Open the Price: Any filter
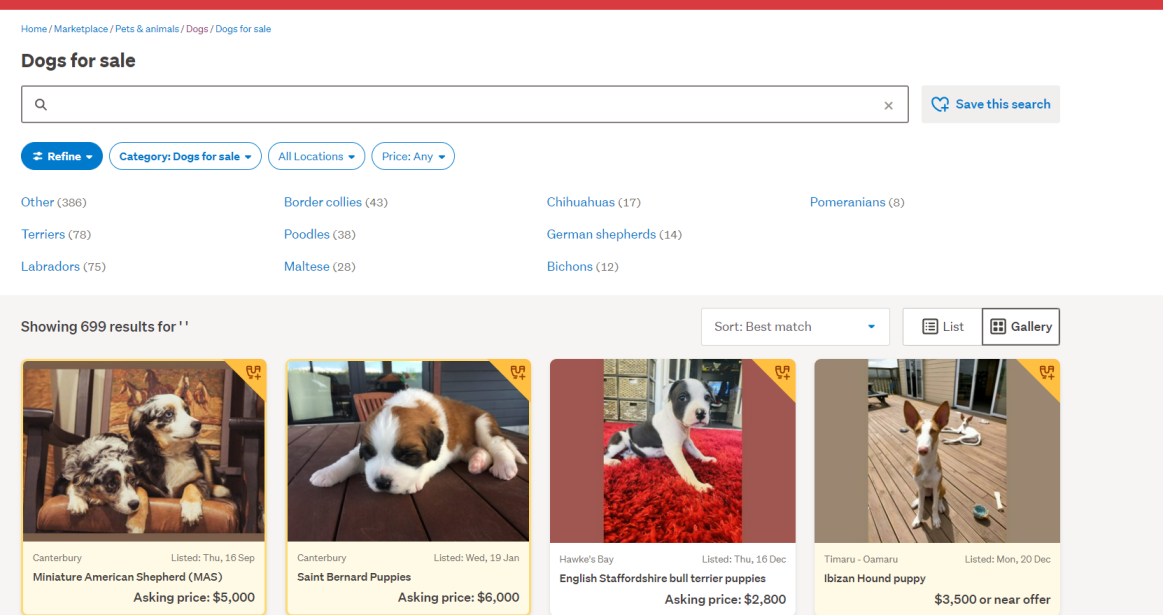 point(413,157)
